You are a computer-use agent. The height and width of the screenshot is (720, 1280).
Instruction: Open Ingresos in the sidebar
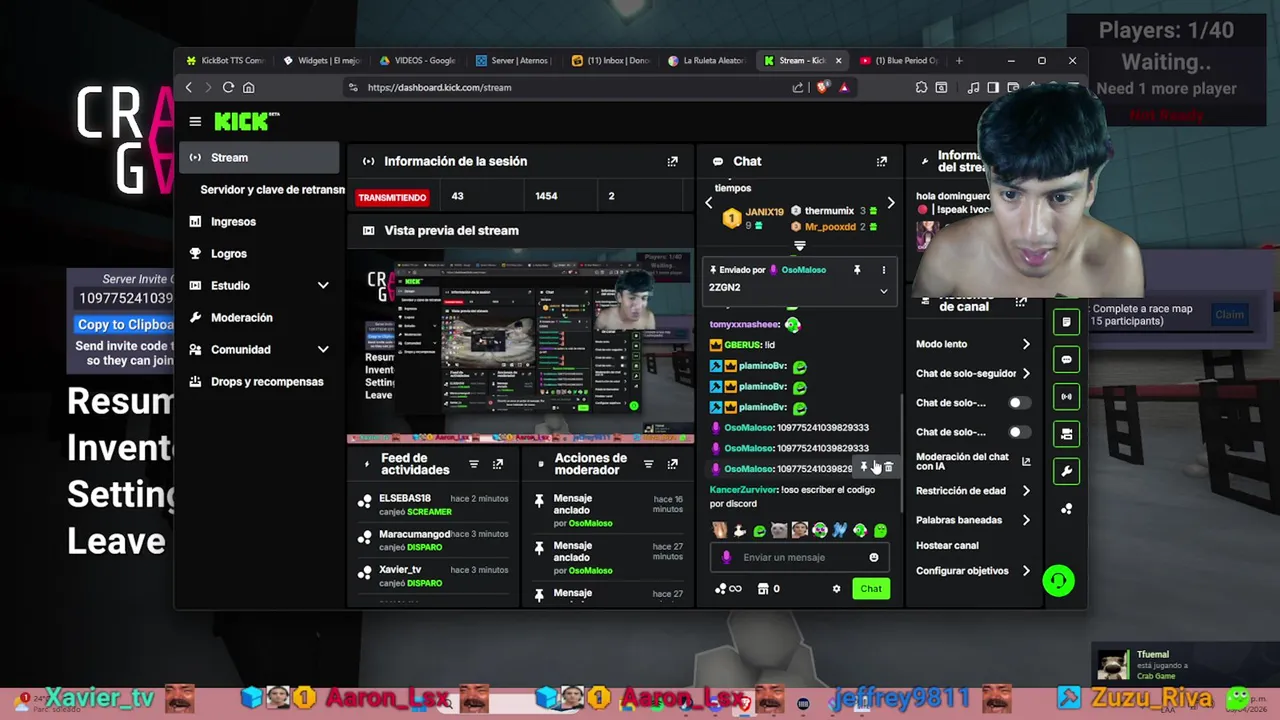(x=233, y=222)
